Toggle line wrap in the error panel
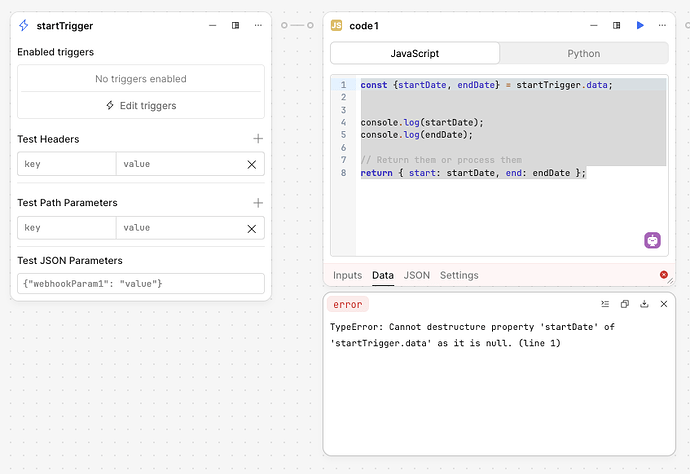The image size is (690, 474). (605, 304)
